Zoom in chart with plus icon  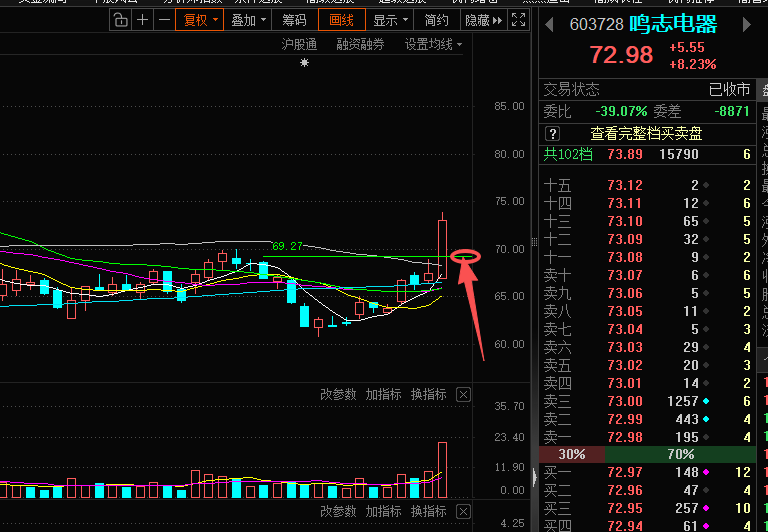[x=143, y=20]
